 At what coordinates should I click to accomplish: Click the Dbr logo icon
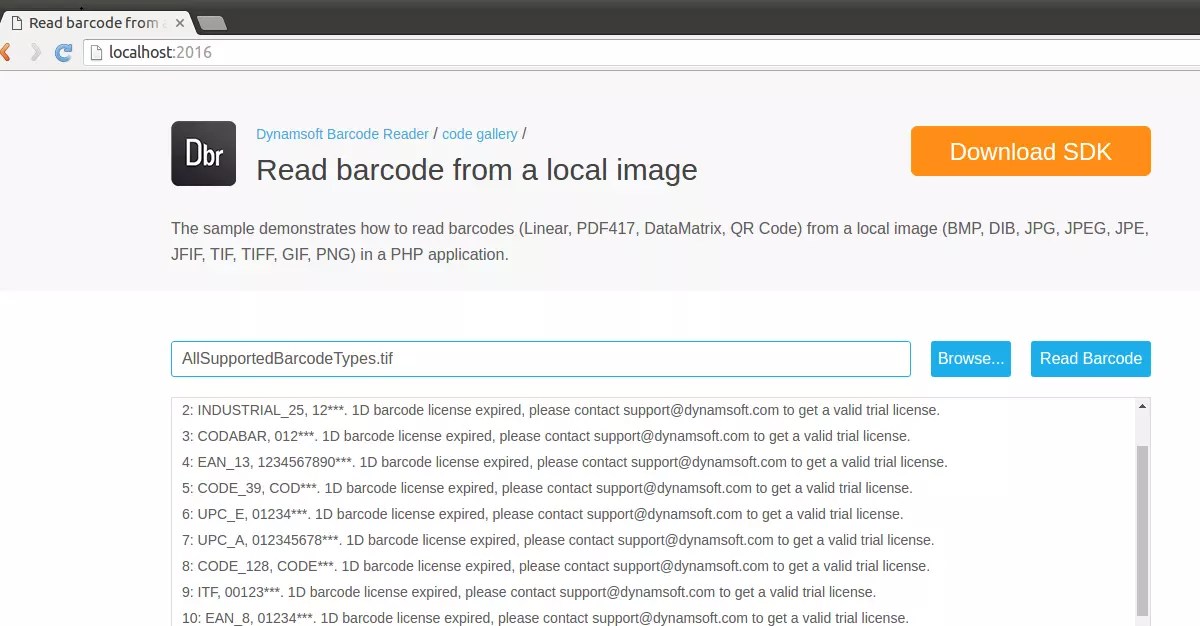pyautogui.click(x=203, y=153)
